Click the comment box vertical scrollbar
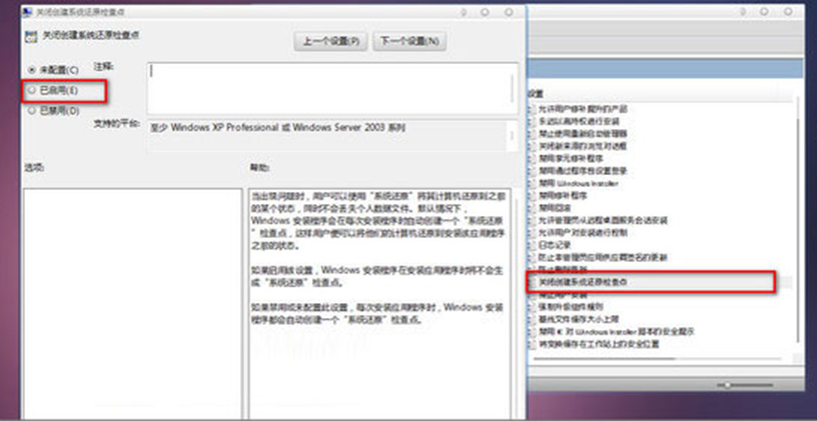The height and width of the screenshot is (421, 817). click(x=513, y=88)
